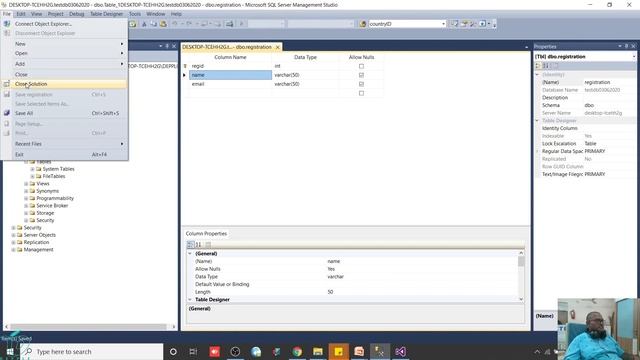The height and width of the screenshot is (360, 640).
Task: Click Categorized icon in Column Properties
Action: click(190, 244)
